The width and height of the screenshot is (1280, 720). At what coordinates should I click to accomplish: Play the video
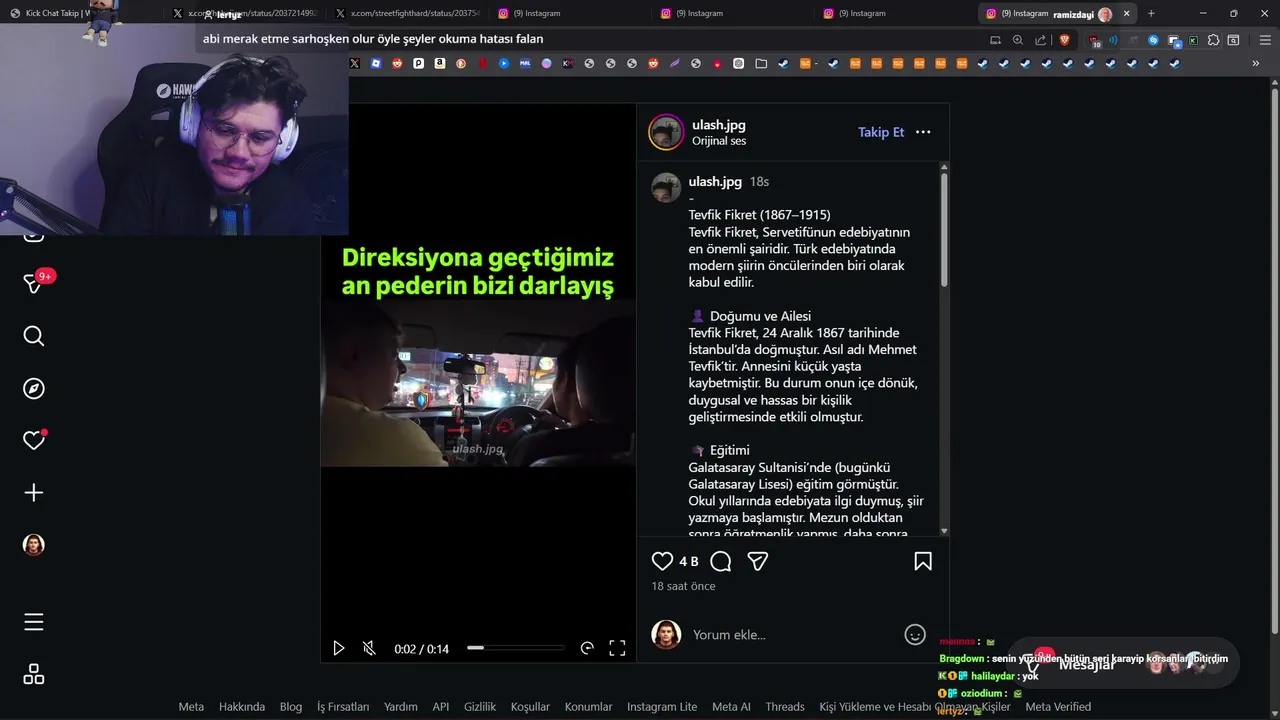(x=339, y=648)
